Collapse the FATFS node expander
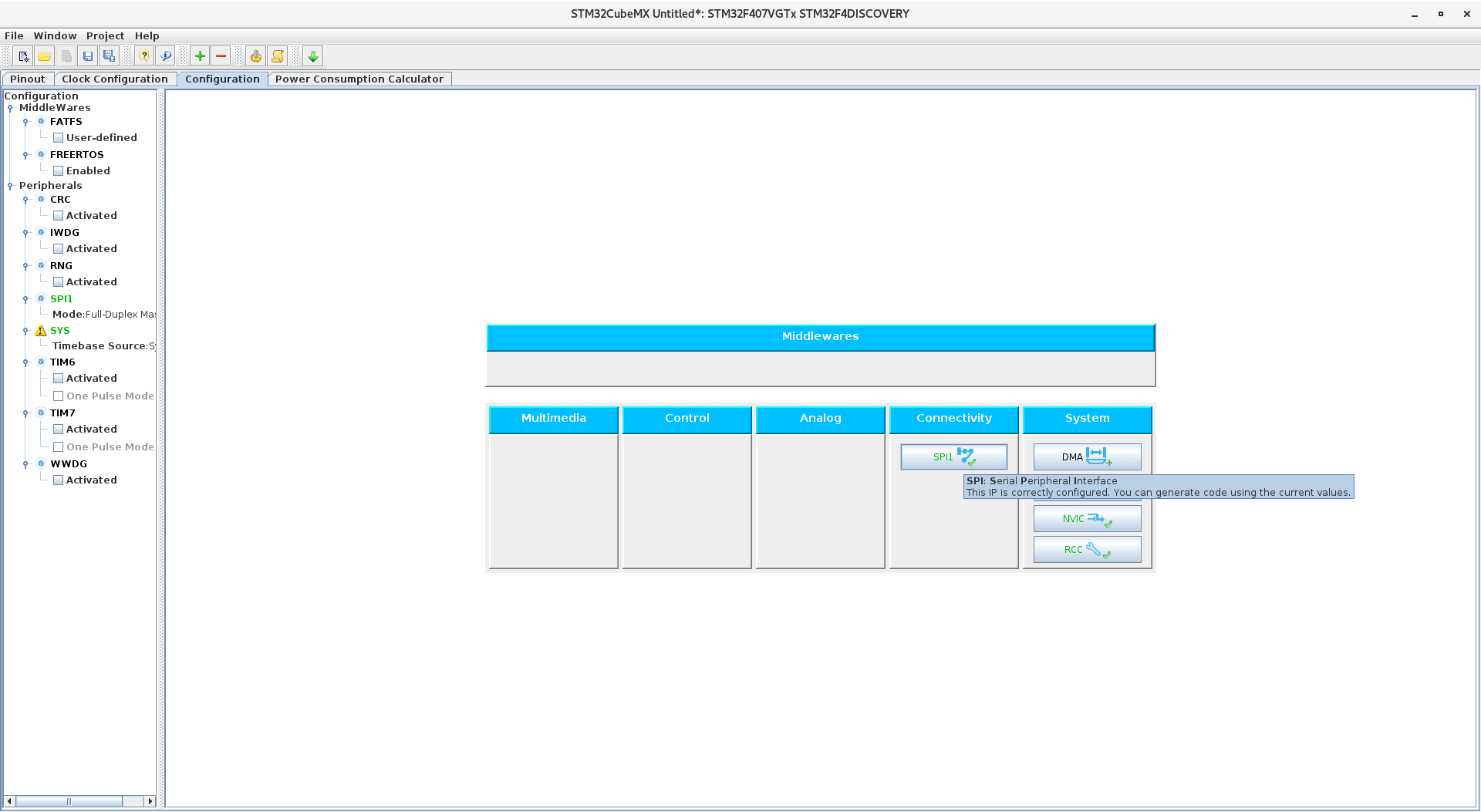 click(x=25, y=122)
